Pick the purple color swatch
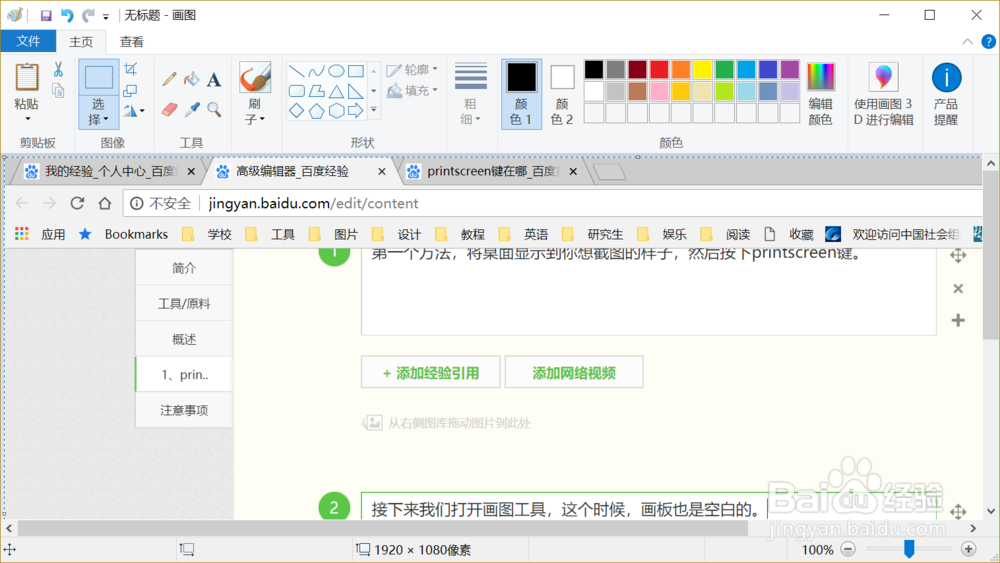 790,69
